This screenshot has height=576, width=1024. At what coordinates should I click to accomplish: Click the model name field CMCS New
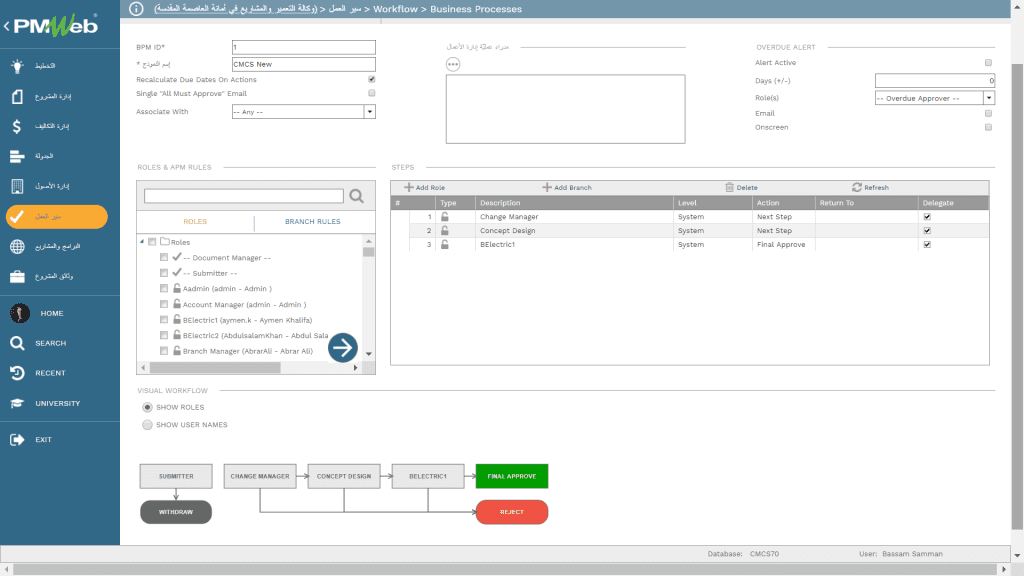pyautogui.click(x=304, y=64)
